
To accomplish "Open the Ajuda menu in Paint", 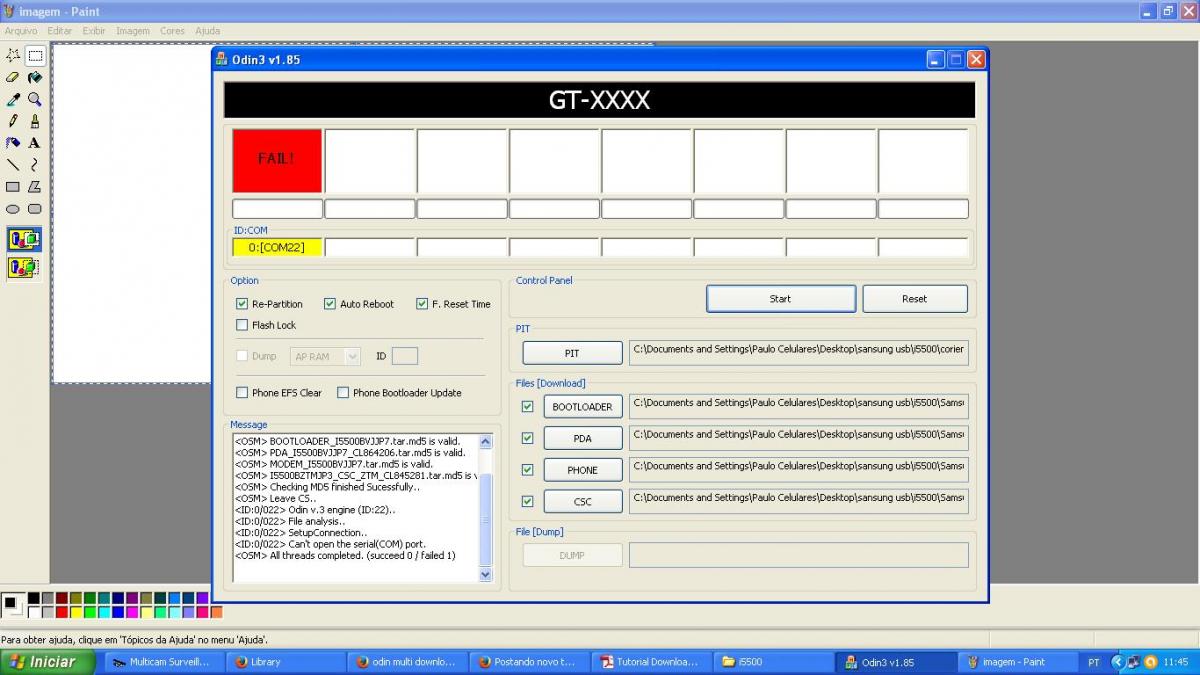I will pos(207,31).
